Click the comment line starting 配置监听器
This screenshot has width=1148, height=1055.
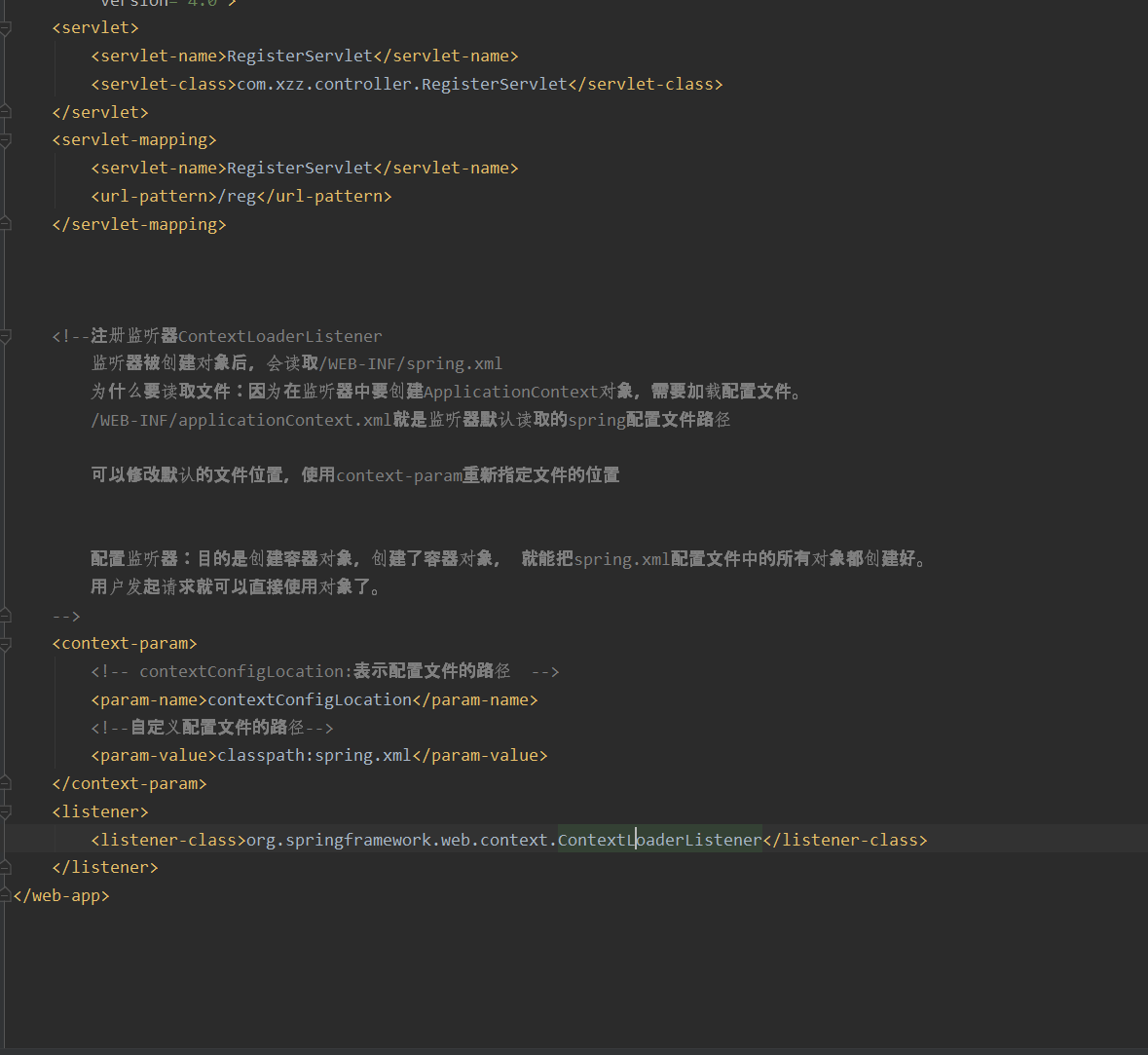click(x=509, y=559)
